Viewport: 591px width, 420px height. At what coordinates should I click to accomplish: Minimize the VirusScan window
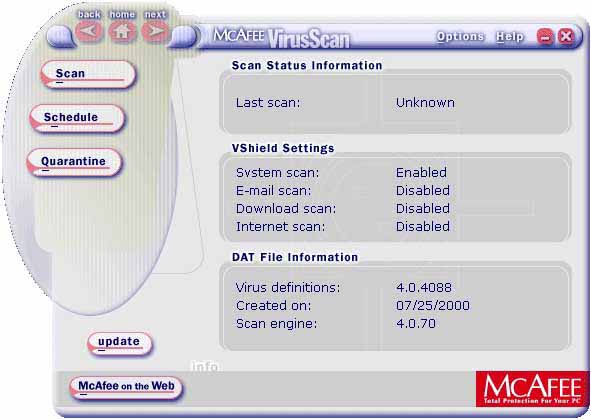(545, 37)
